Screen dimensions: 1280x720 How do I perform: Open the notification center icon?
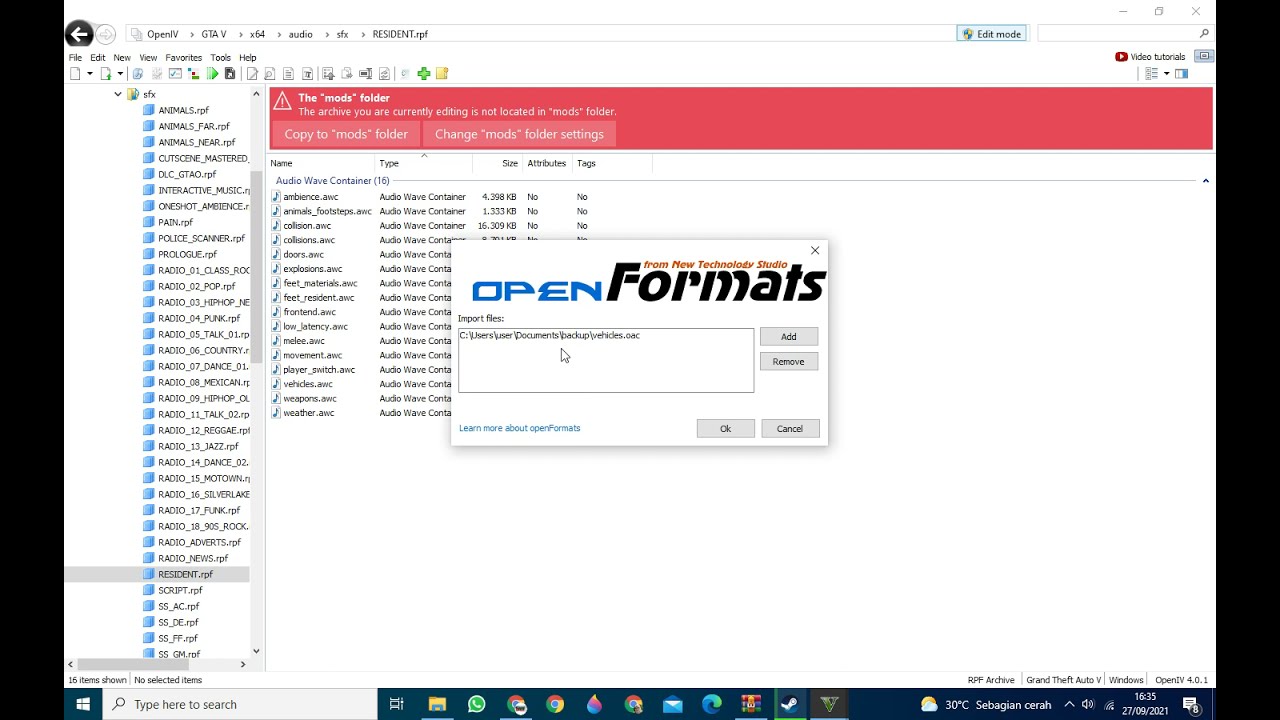coord(1191,704)
